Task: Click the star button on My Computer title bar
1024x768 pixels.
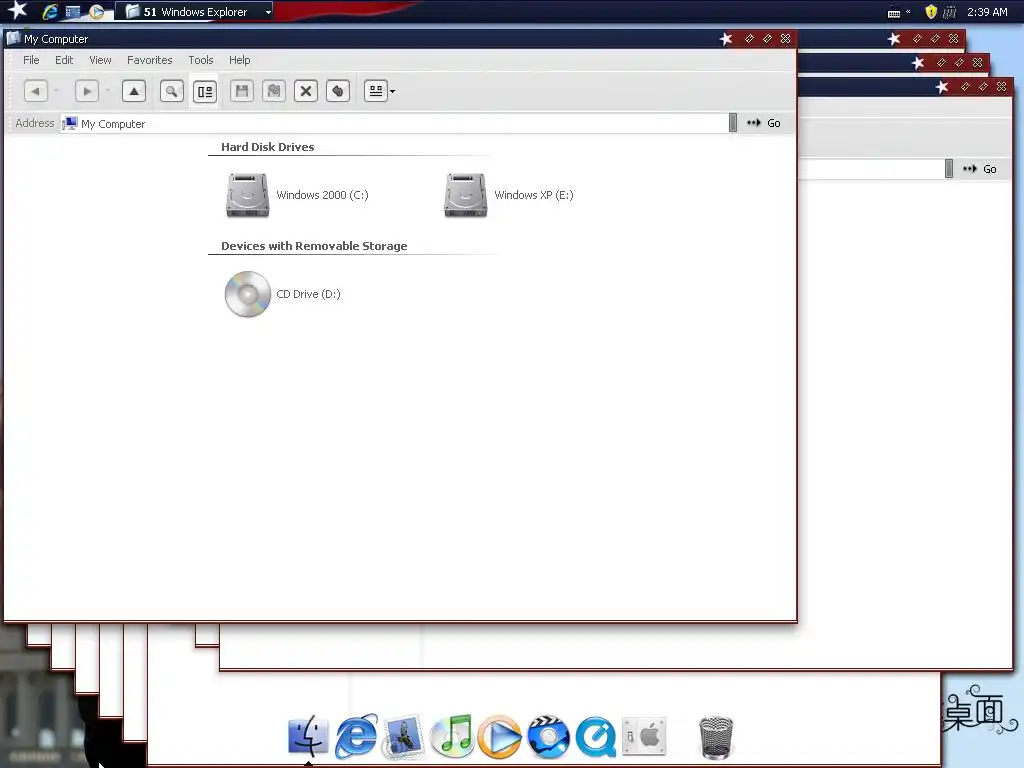Action: point(726,39)
